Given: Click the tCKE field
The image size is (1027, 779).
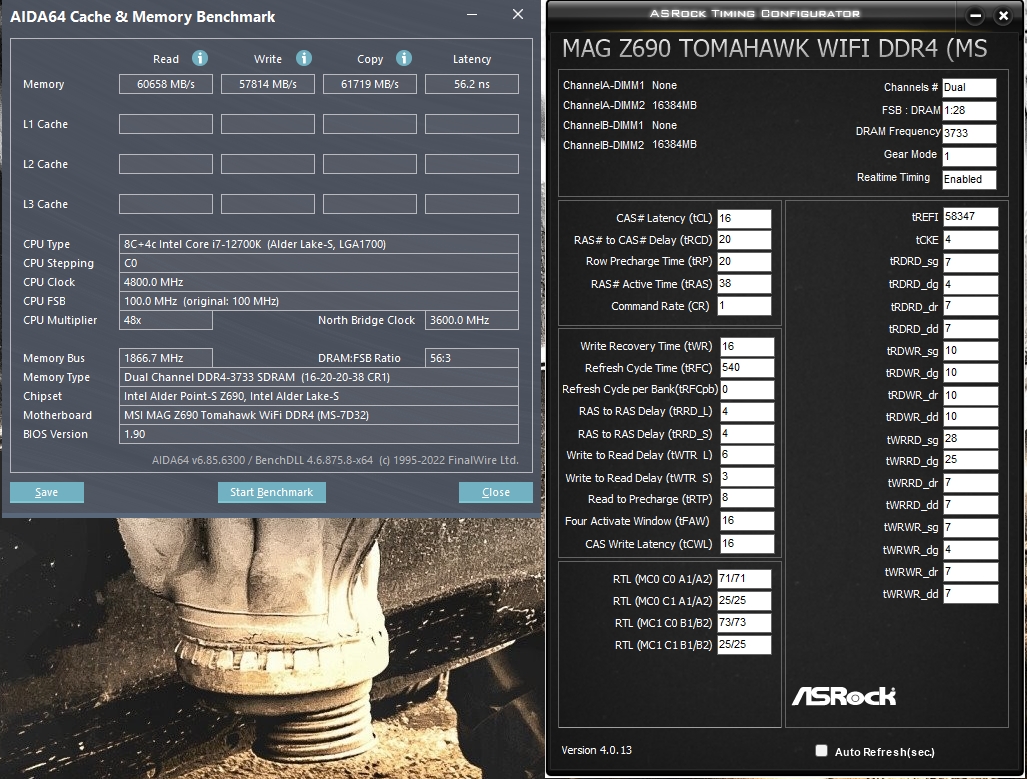Looking at the screenshot, I should click(971, 240).
